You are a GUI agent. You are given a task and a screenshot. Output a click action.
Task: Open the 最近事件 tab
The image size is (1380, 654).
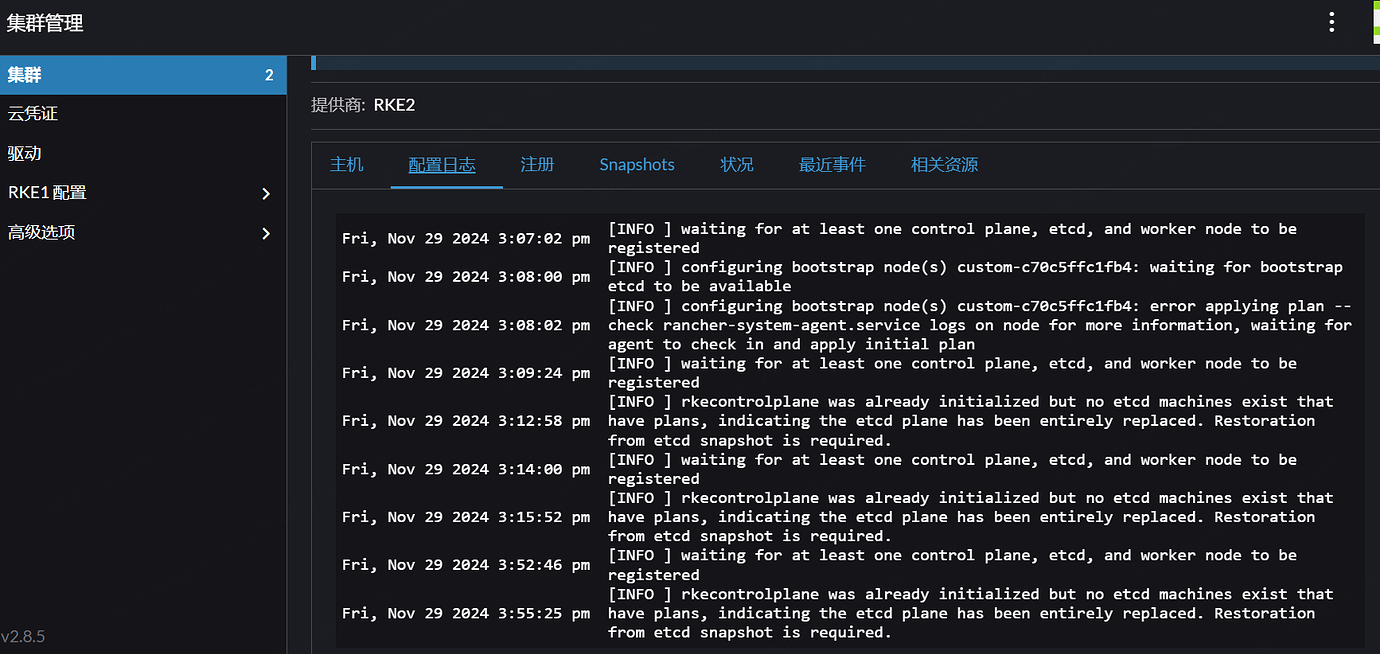coord(833,164)
